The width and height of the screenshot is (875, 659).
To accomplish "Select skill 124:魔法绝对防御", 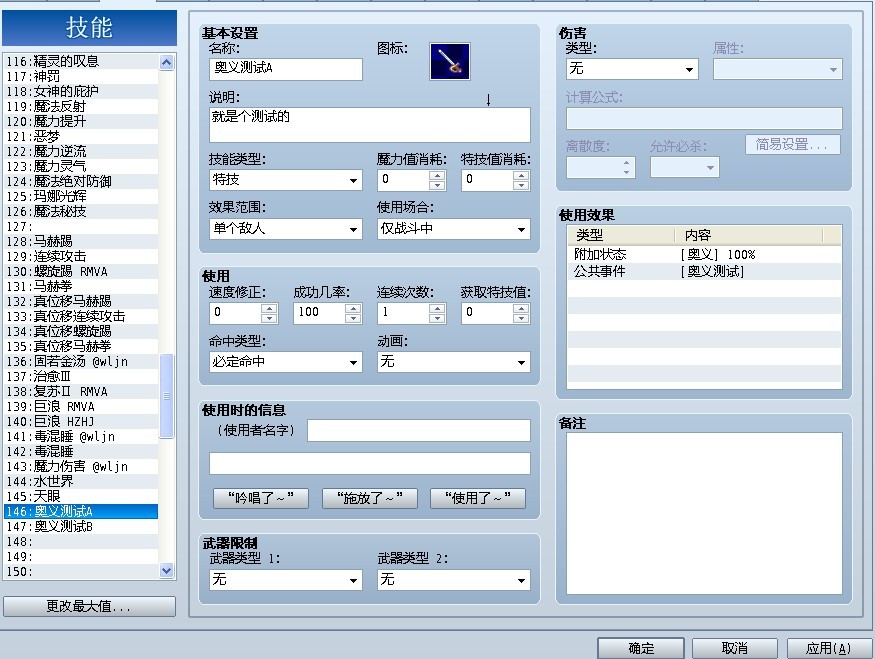I will pos(81,181).
